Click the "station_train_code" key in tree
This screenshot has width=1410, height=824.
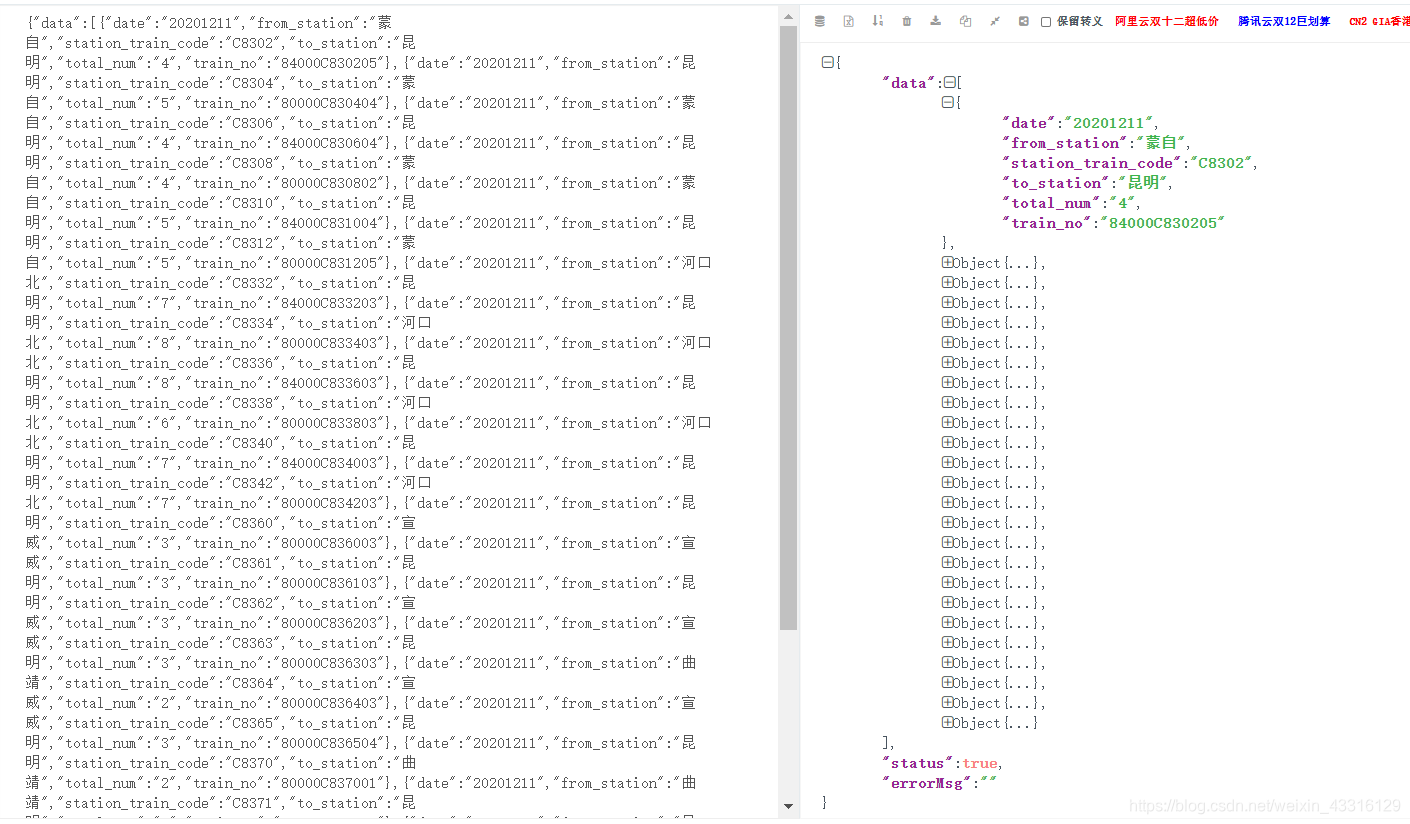(x=1093, y=163)
